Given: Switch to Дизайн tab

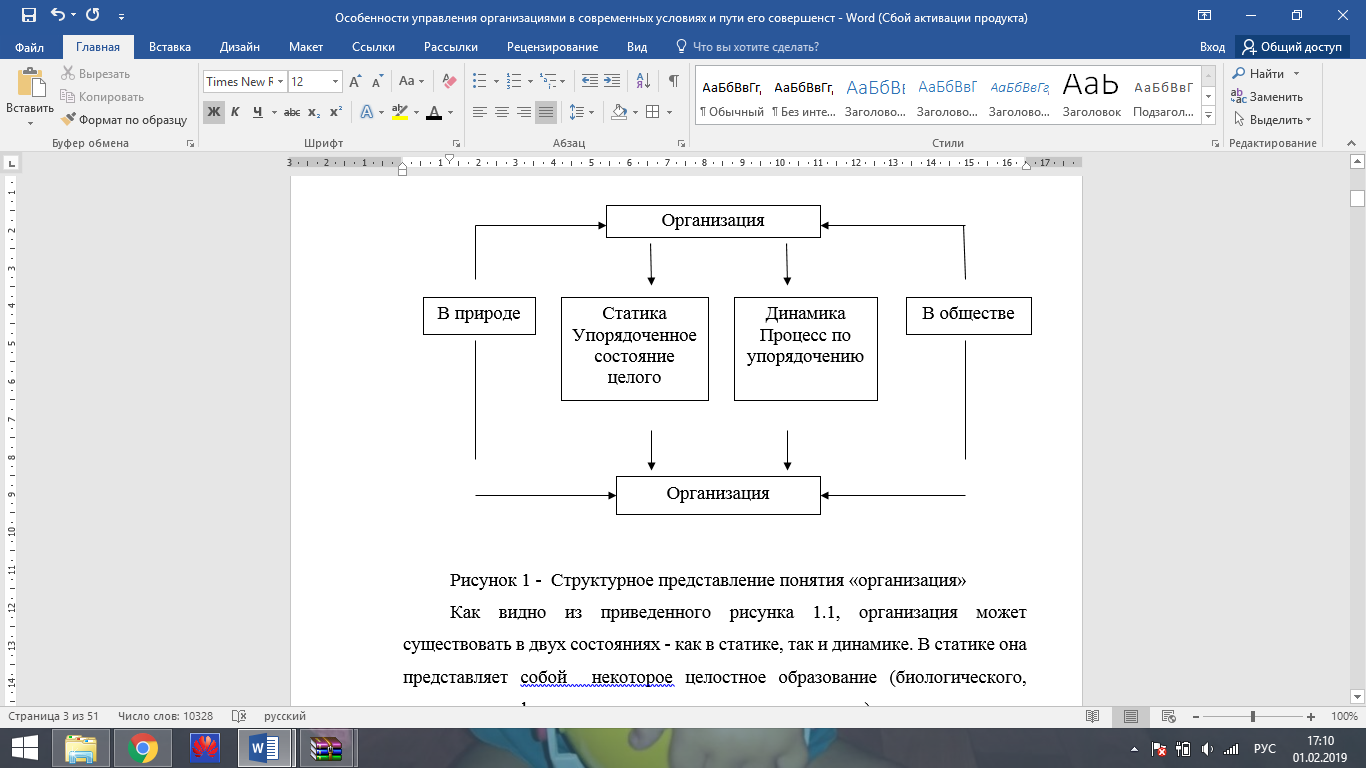Looking at the screenshot, I should click(x=240, y=47).
